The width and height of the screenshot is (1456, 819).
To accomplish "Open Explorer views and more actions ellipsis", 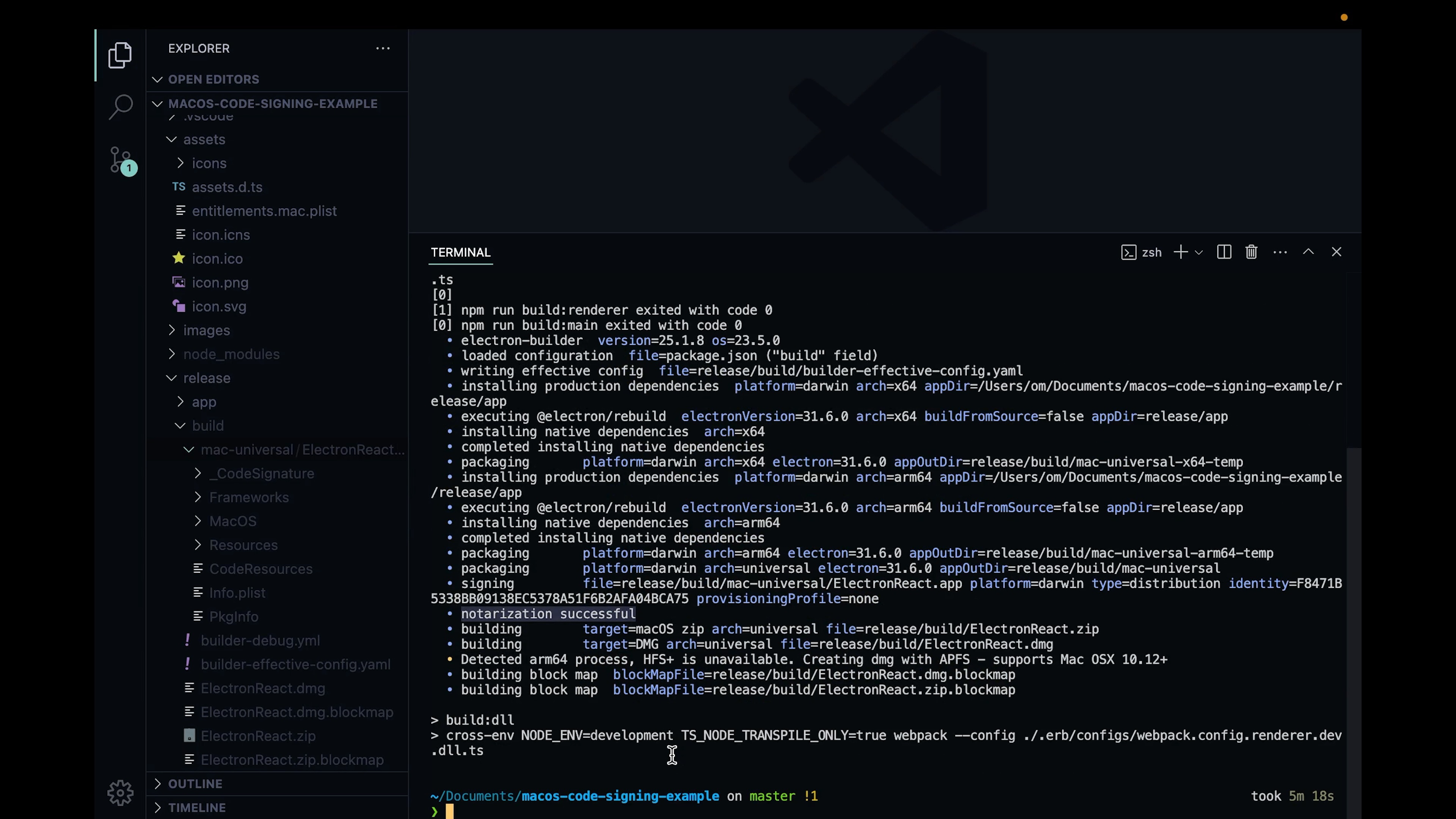I will [x=383, y=49].
